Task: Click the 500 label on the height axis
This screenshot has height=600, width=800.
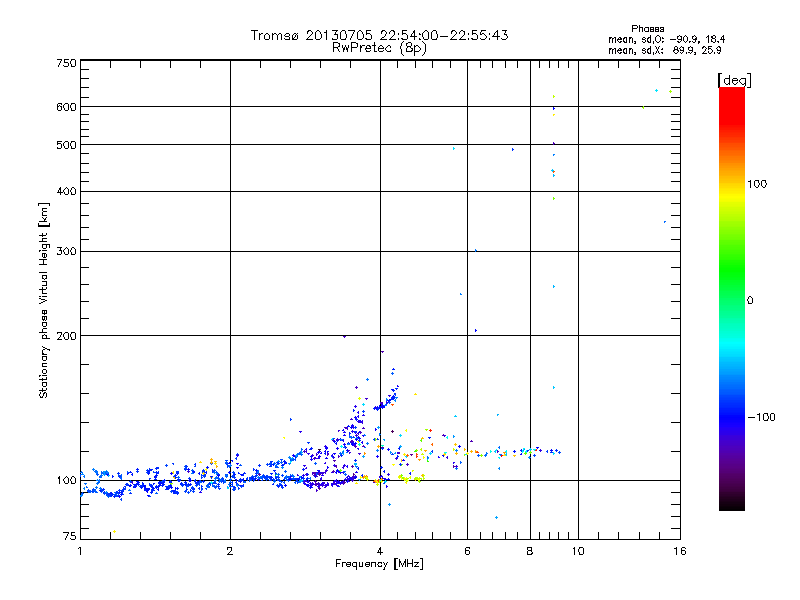Action: [66, 145]
